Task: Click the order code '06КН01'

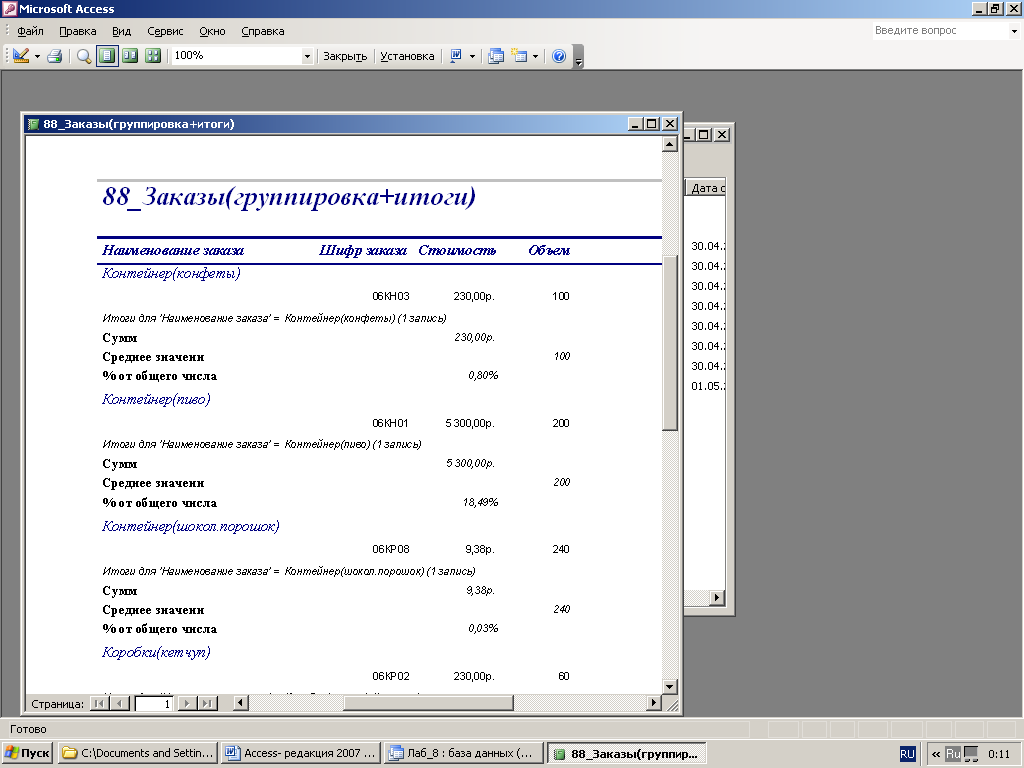Action: click(x=391, y=423)
